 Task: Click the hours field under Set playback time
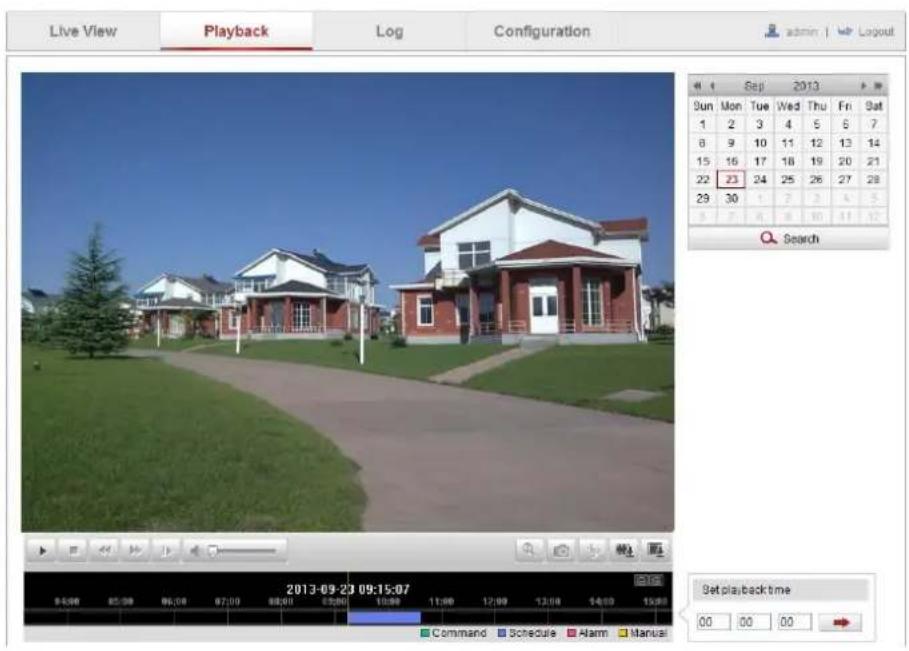click(x=714, y=622)
